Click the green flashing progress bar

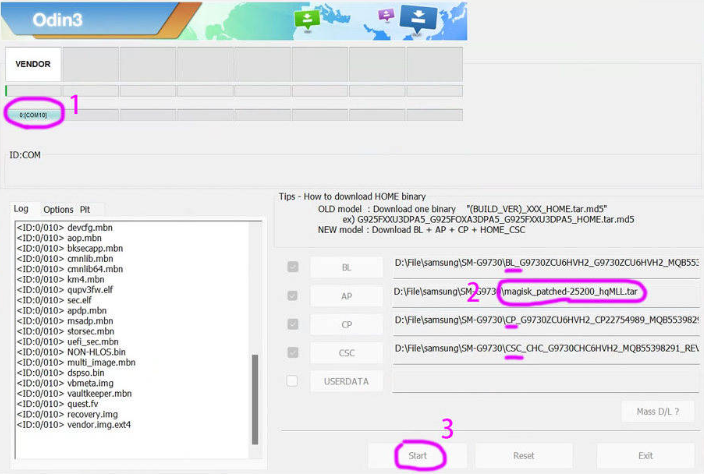pyautogui.click(x=33, y=91)
